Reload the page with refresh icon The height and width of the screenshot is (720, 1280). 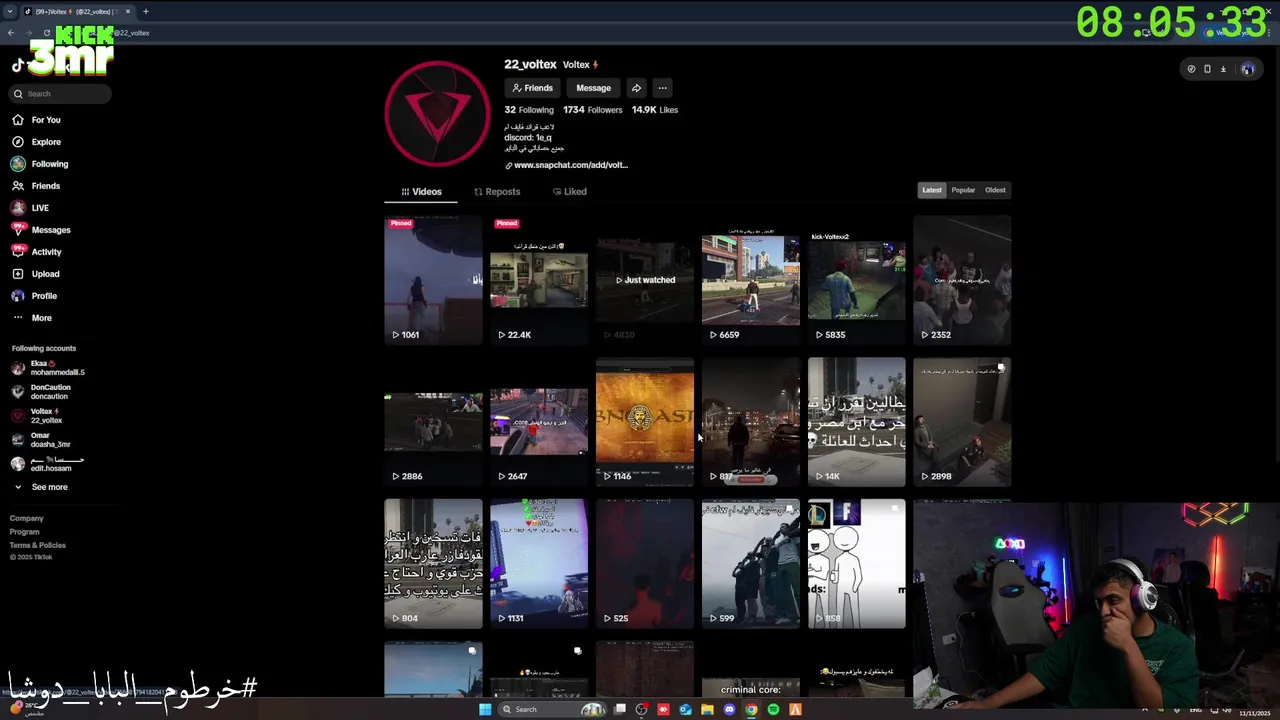[46, 33]
